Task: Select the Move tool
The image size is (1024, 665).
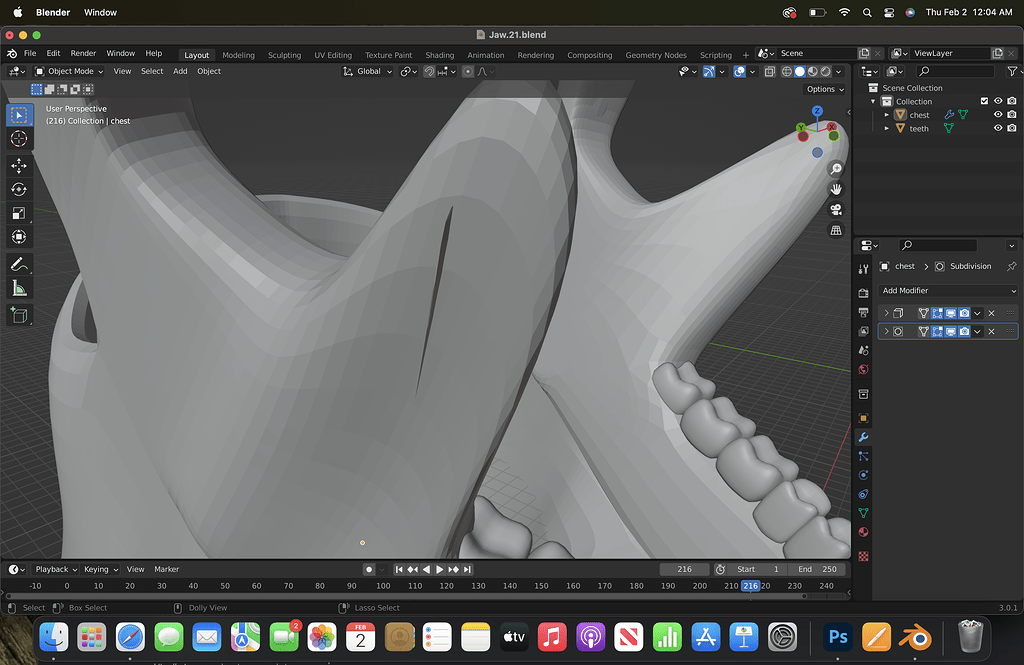Action: click(19, 165)
